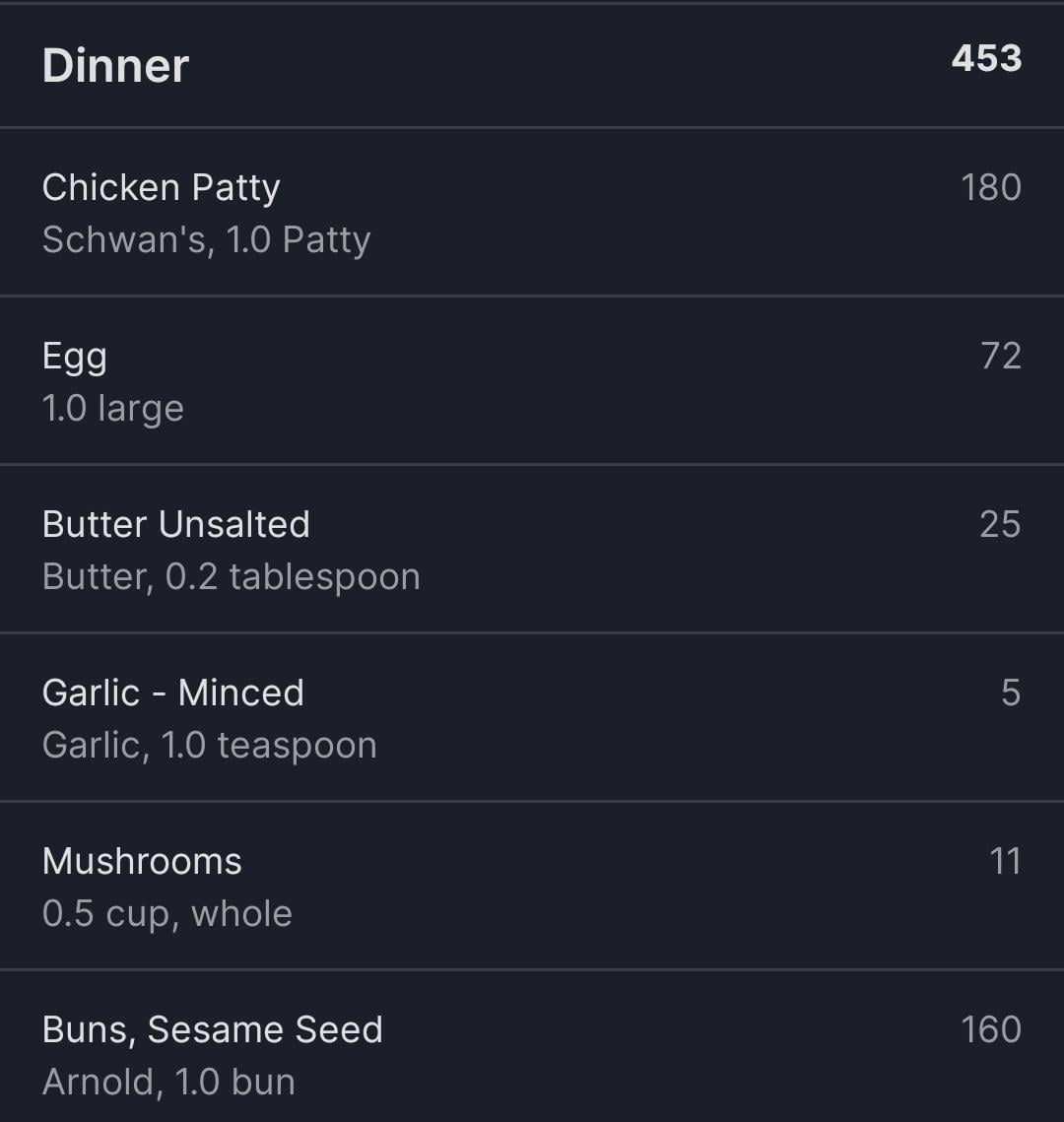Select Arnold, 1.0 bun serving text
Image resolution: width=1064 pixels, height=1122 pixels.
tap(168, 1082)
